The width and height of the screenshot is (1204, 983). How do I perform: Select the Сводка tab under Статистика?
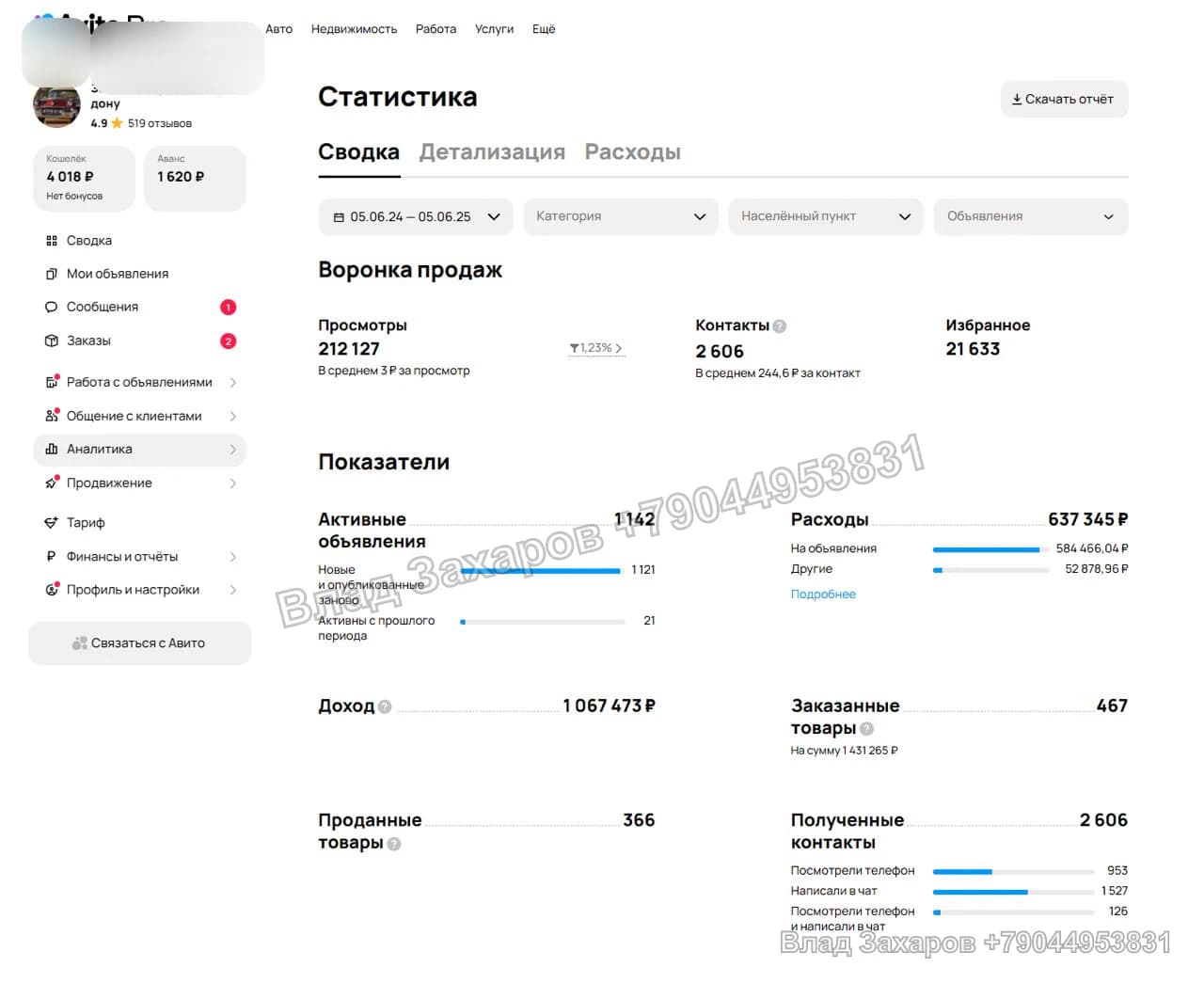click(x=358, y=152)
